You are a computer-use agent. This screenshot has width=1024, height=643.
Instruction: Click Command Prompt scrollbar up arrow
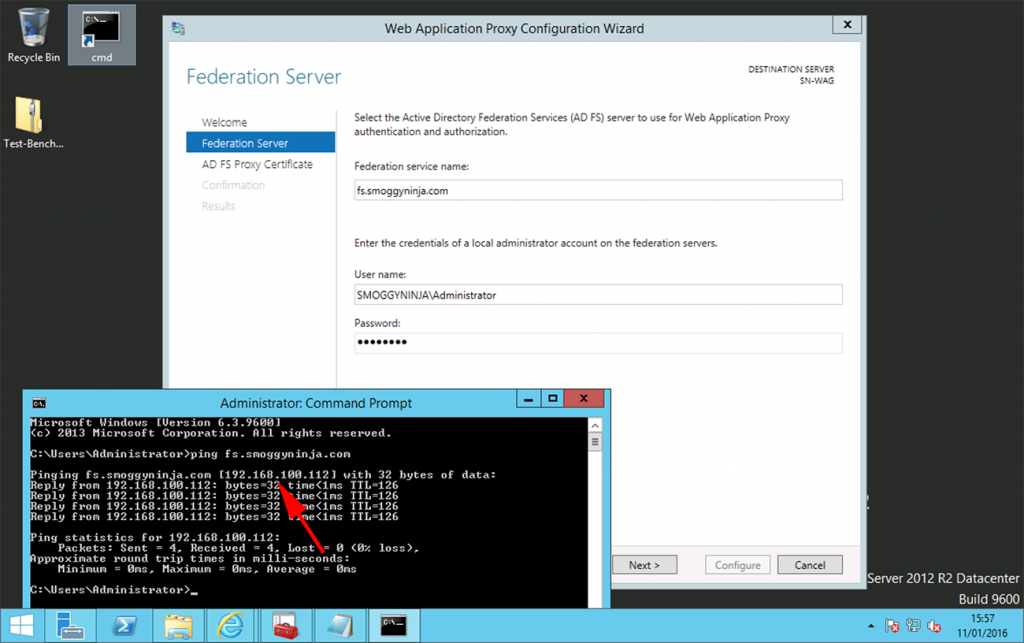coord(596,425)
